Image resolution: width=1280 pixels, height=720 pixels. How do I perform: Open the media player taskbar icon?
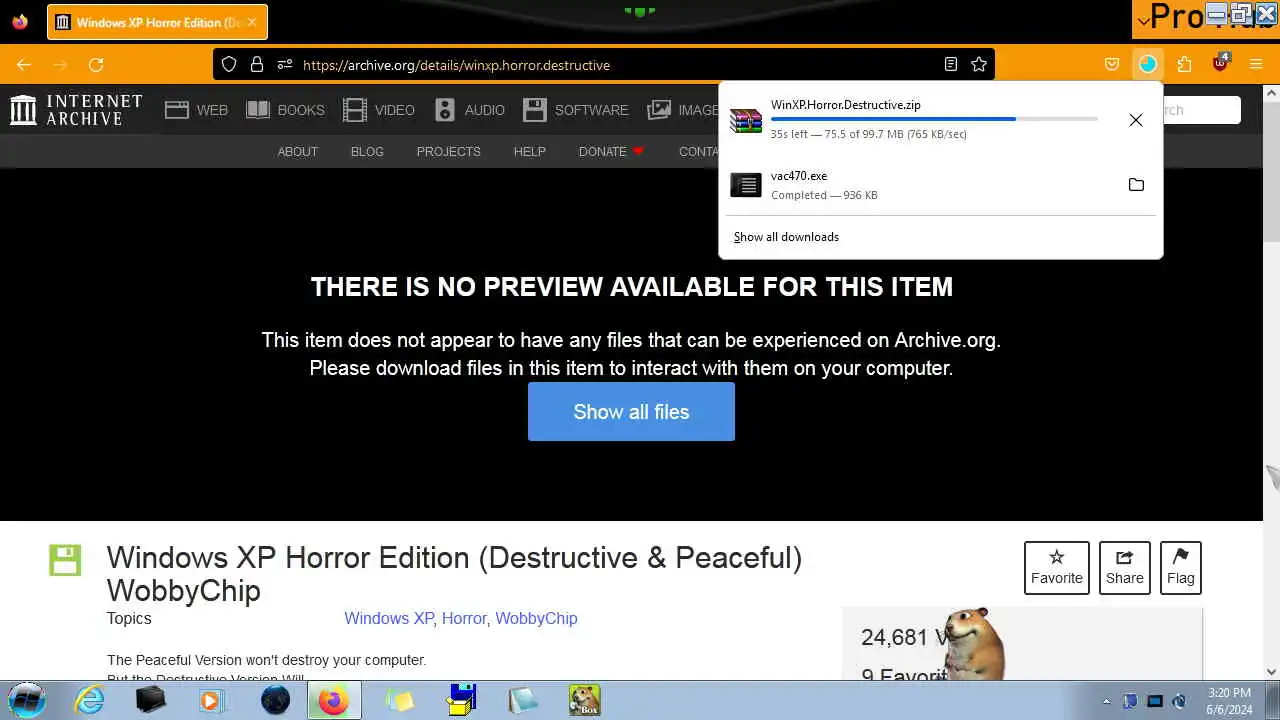click(x=211, y=700)
